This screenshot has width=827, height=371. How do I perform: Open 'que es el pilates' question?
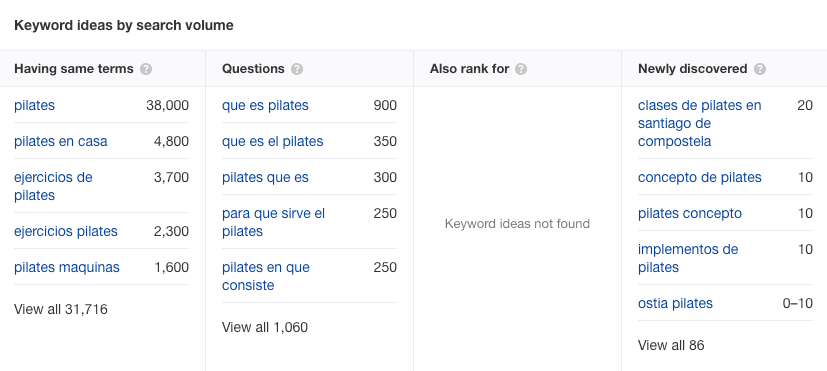pos(273,141)
